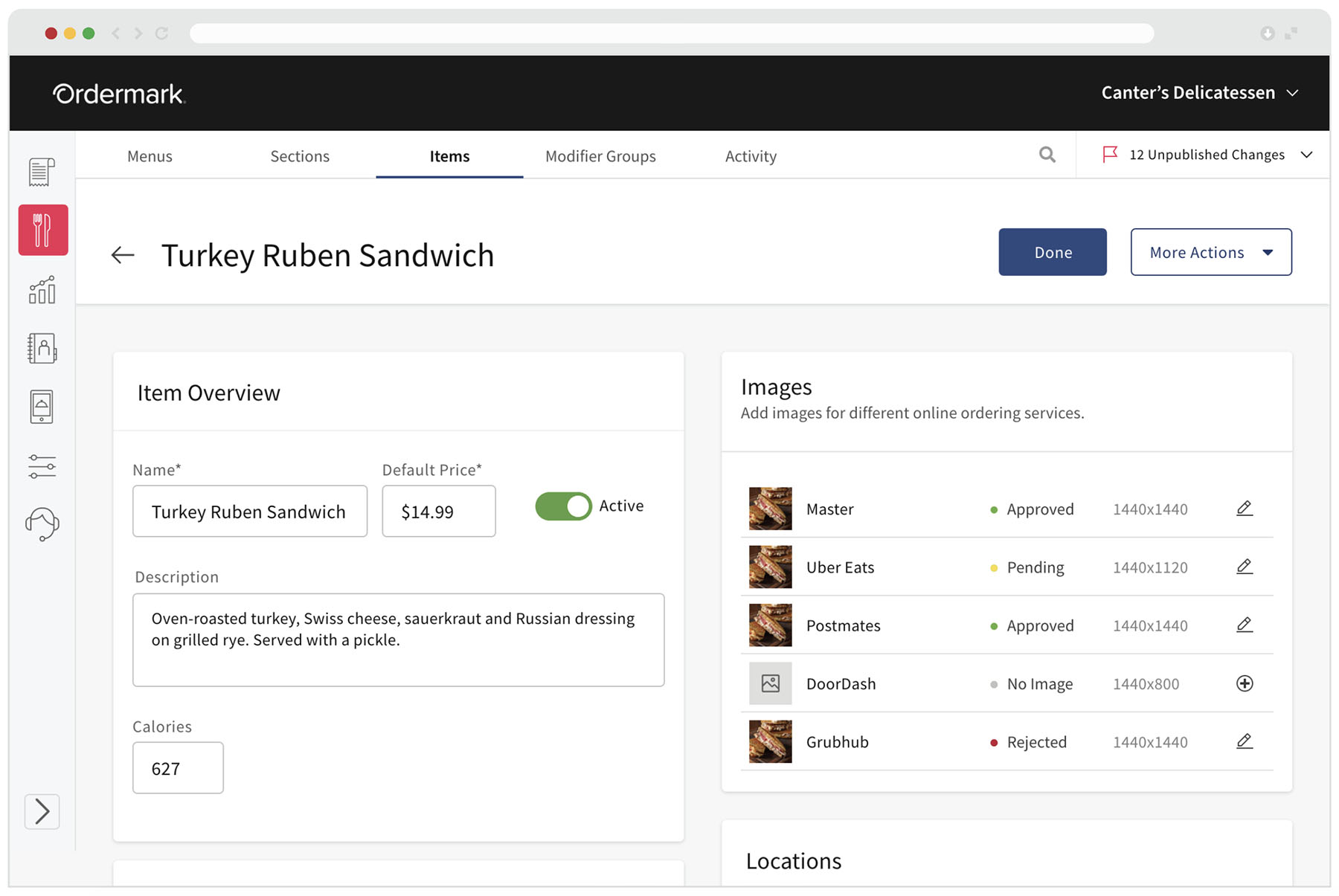Screen dimensions: 1339x896
Task: Reload the page in browser
Action: (x=161, y=33)
